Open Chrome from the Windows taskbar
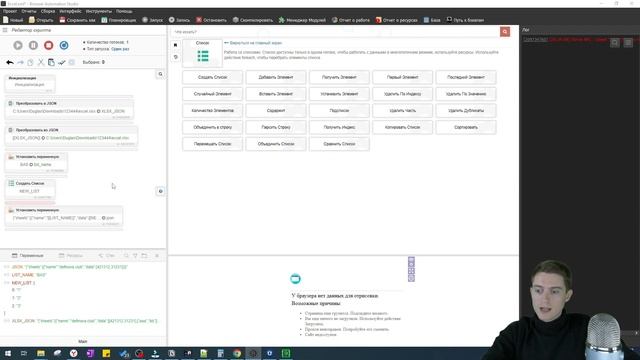Image resolution: width=640 pixels, height=360 pixels. tap(237, 353)
